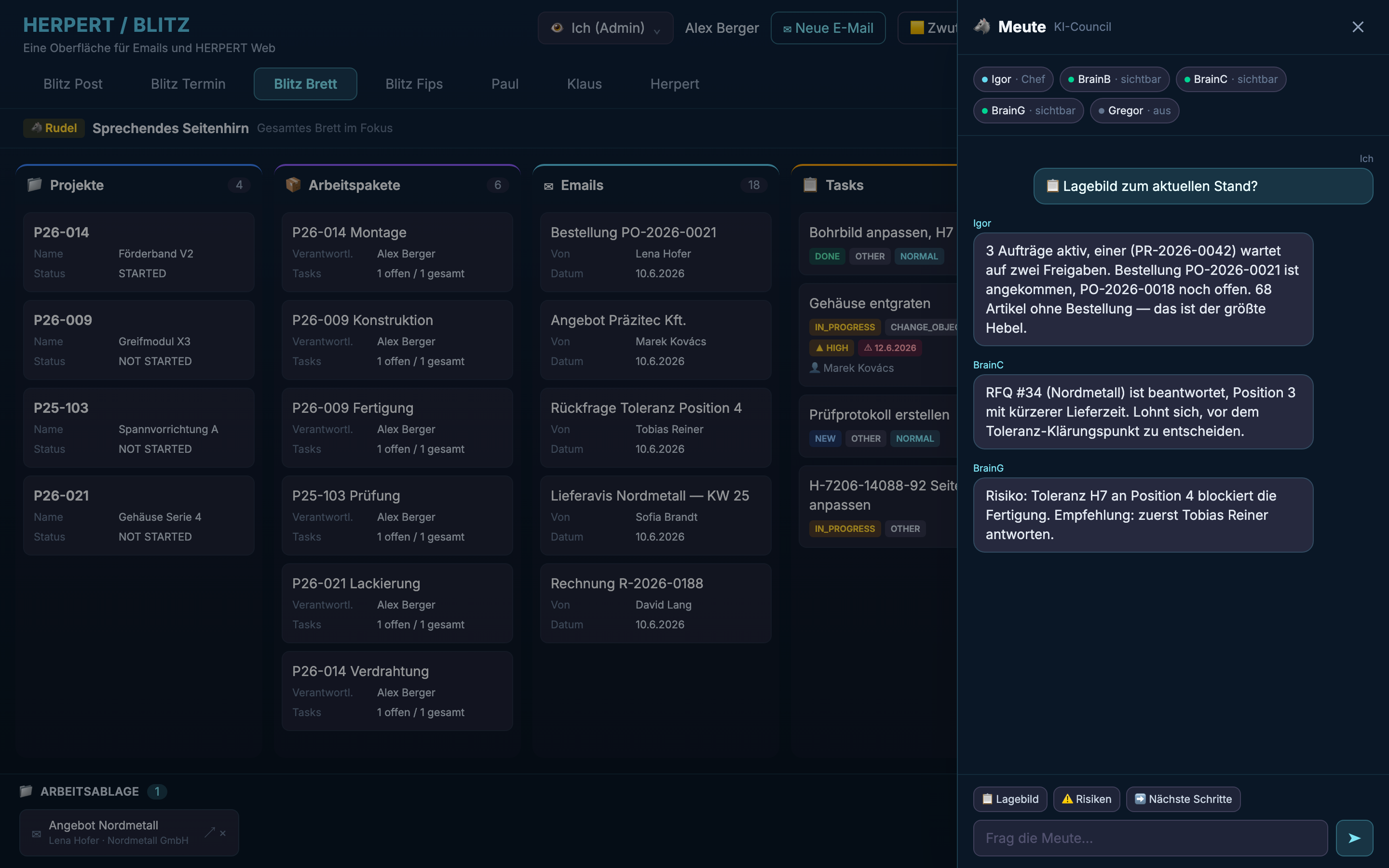Click the Arbeitspakete package icon
The height and width of the screenshot is (868, 1389).
(x=293, y=185)
